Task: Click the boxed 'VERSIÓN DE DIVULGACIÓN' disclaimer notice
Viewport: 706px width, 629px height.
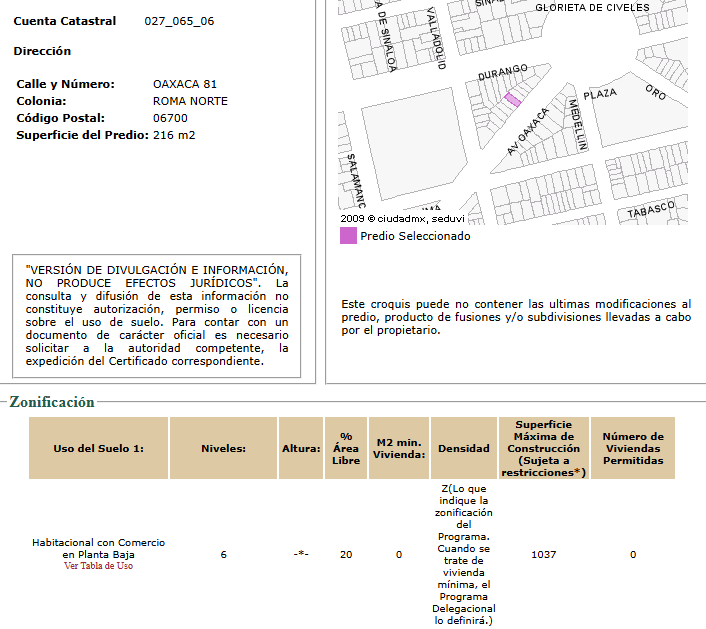Action: click(157, 315)
